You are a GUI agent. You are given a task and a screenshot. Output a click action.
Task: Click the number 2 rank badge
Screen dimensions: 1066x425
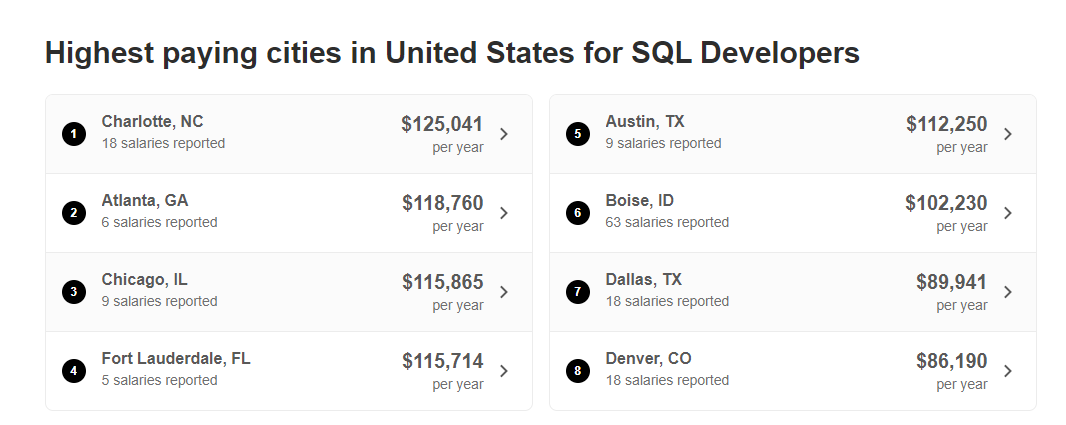point(73,213)
